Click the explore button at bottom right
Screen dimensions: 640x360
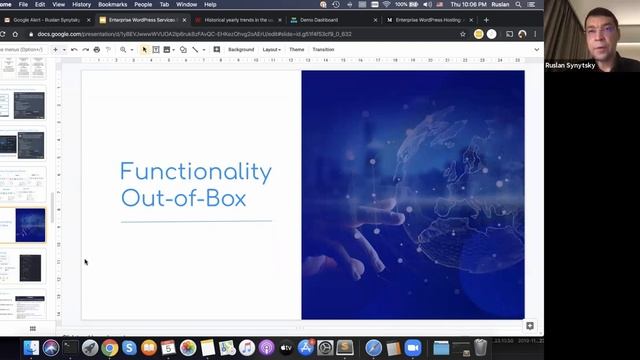pos(530,326)
